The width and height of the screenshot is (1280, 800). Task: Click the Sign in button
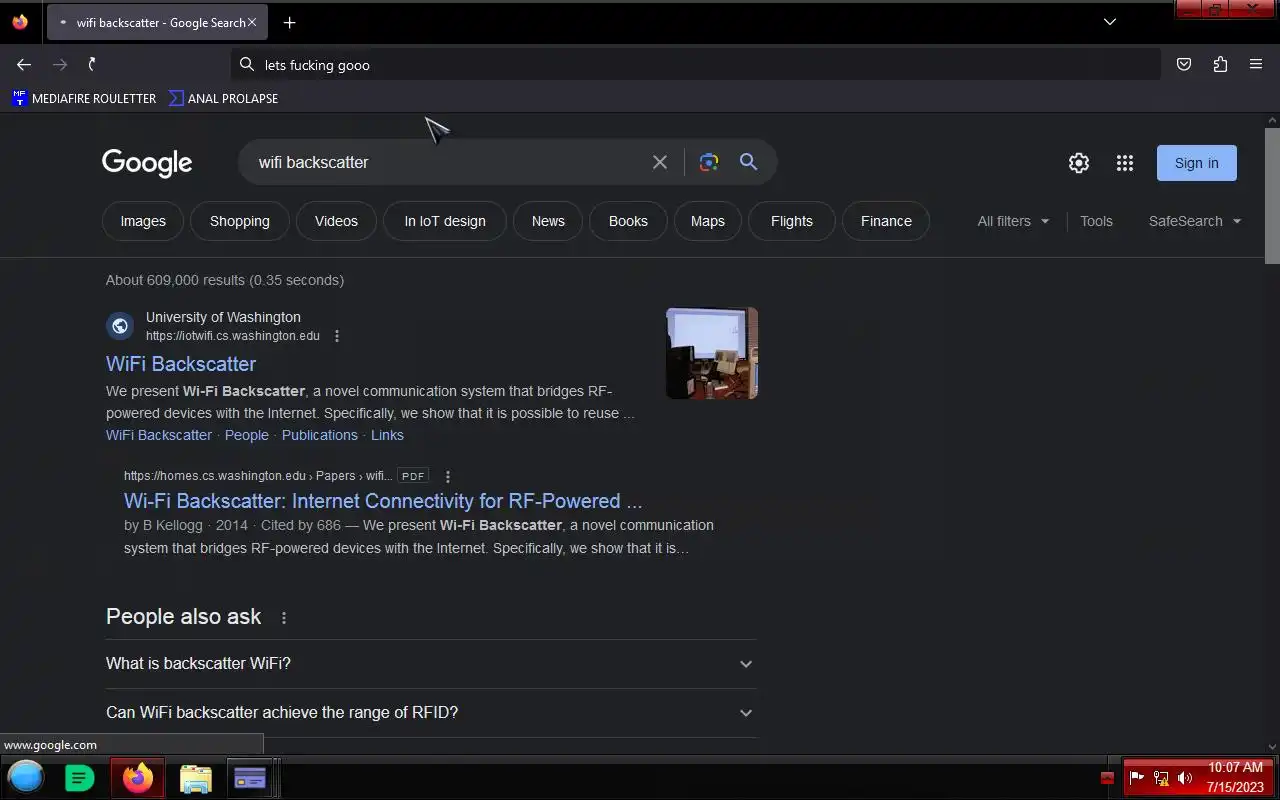click(1197, 163)
